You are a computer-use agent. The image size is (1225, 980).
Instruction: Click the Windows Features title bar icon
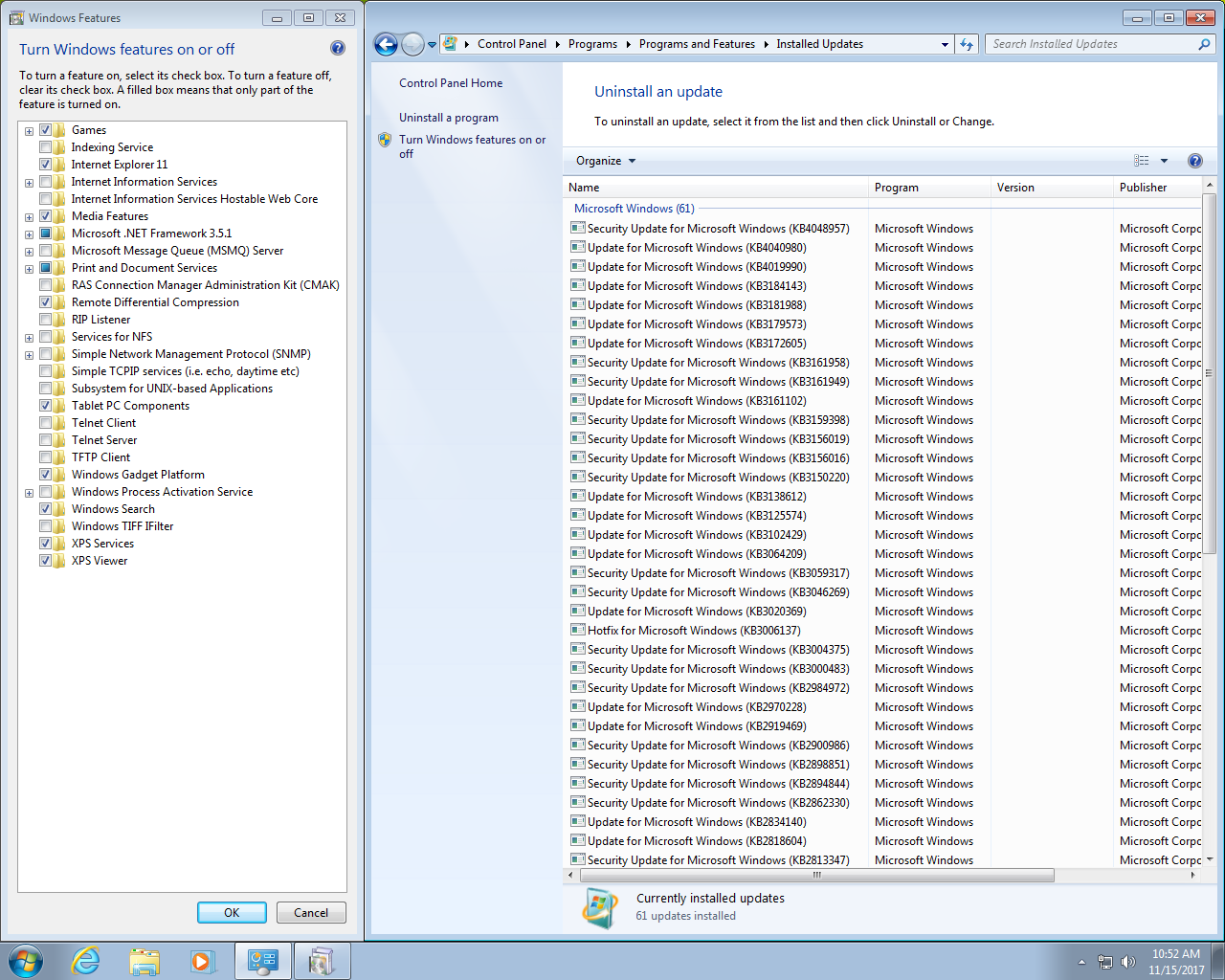tap(16, 17)
